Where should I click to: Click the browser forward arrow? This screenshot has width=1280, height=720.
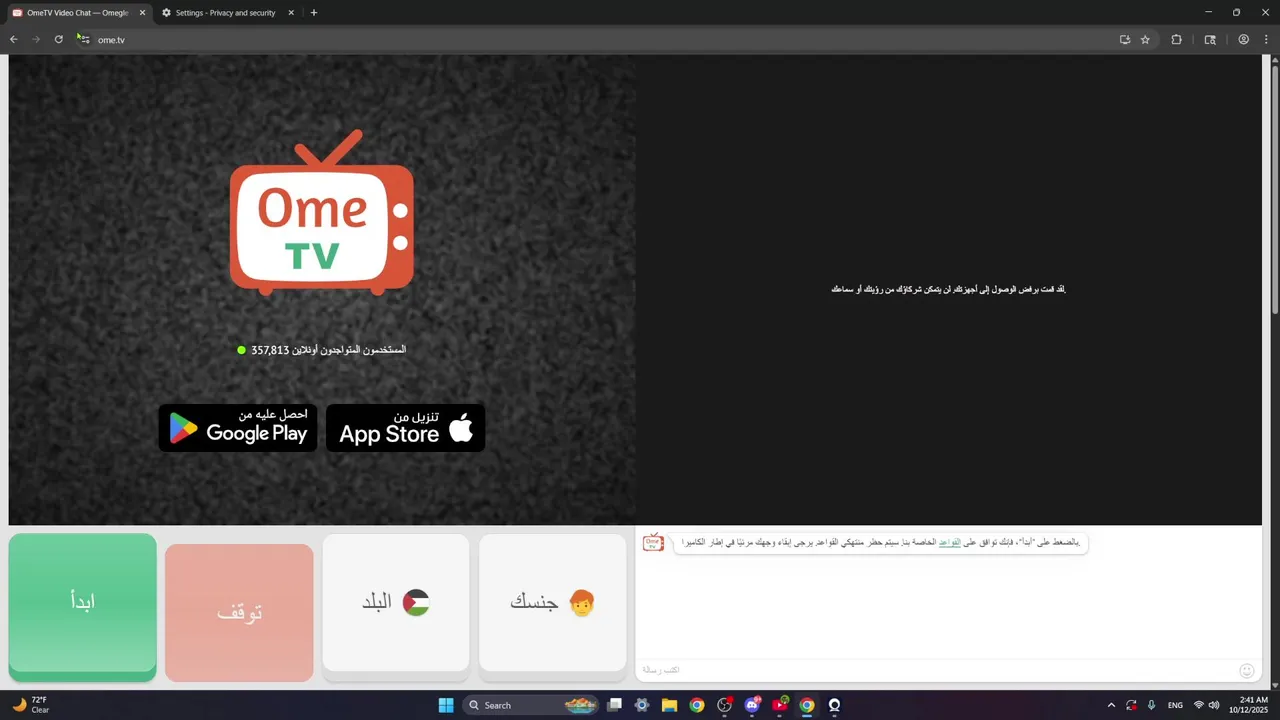coord(36,40)
